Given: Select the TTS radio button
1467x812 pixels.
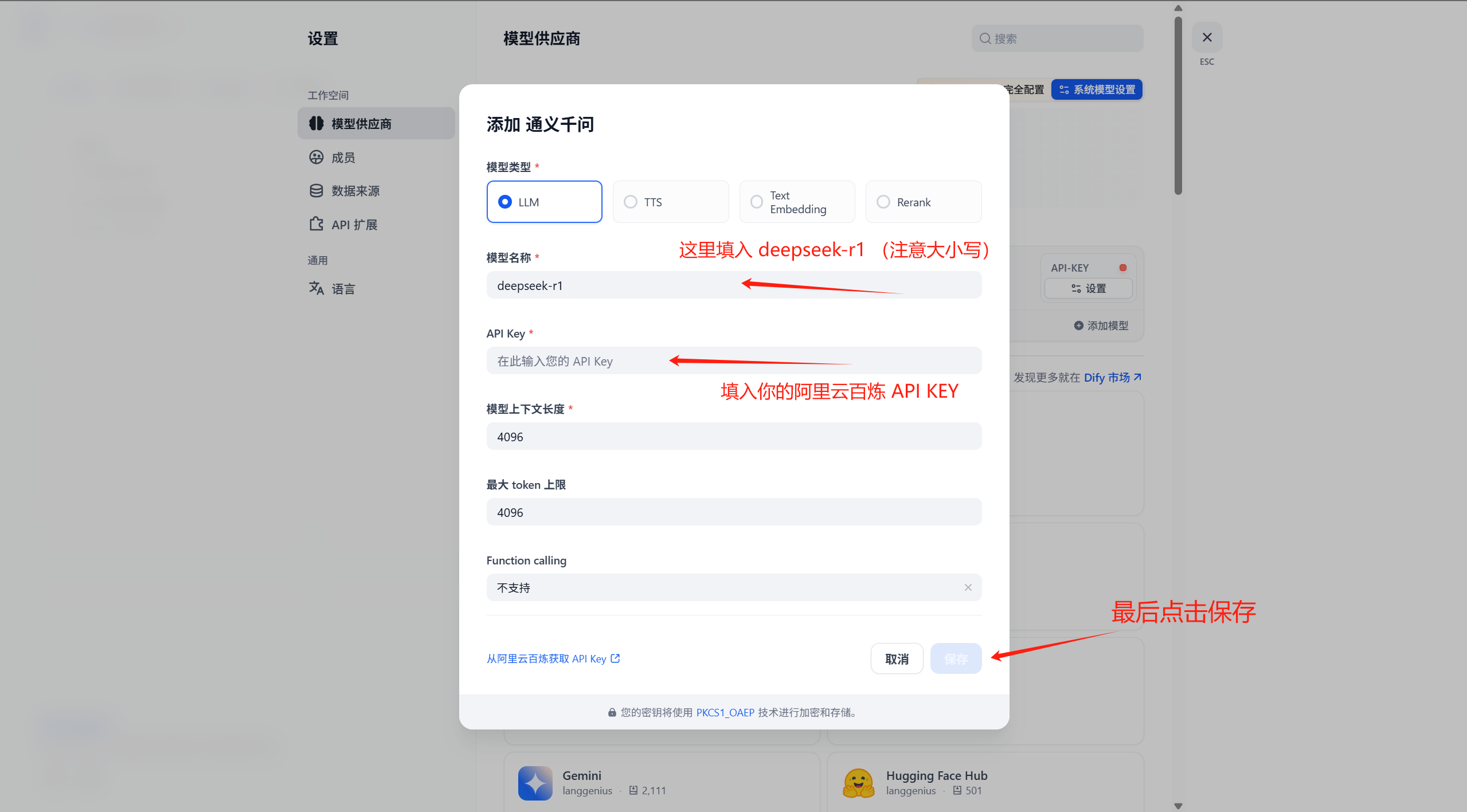Looking at the screenshot, I should (630, 202).
